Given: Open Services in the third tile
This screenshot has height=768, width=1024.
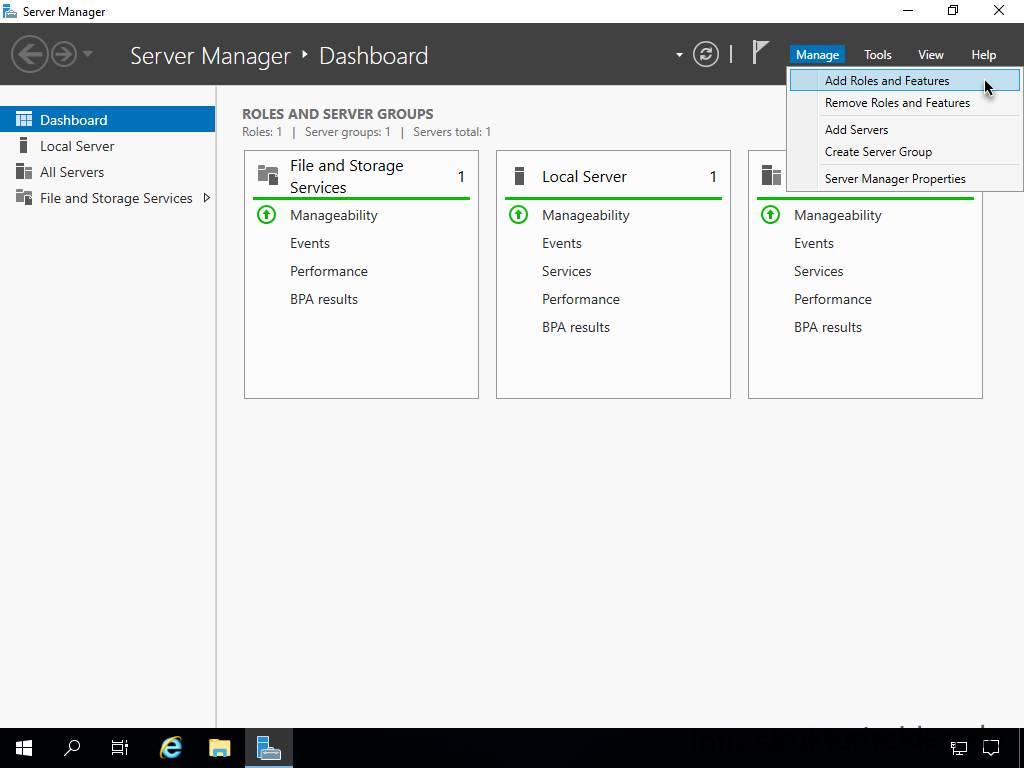Looking at the screenshot, I should click(819, 271).
